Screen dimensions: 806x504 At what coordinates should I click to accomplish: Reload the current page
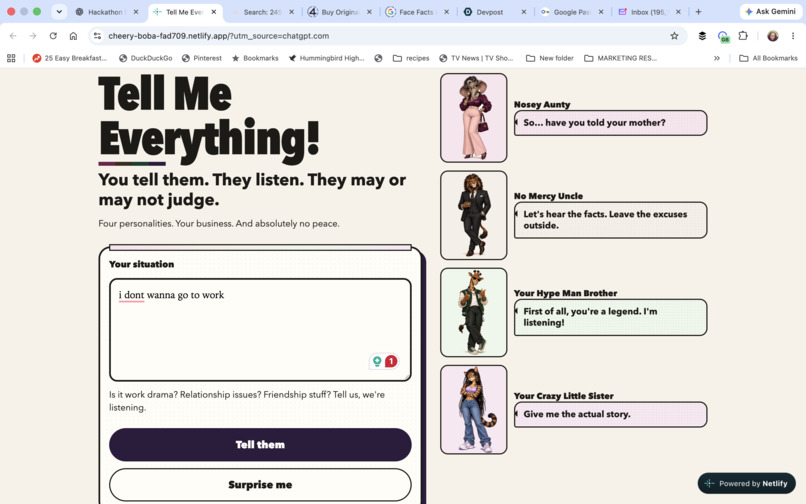point(53,36)
